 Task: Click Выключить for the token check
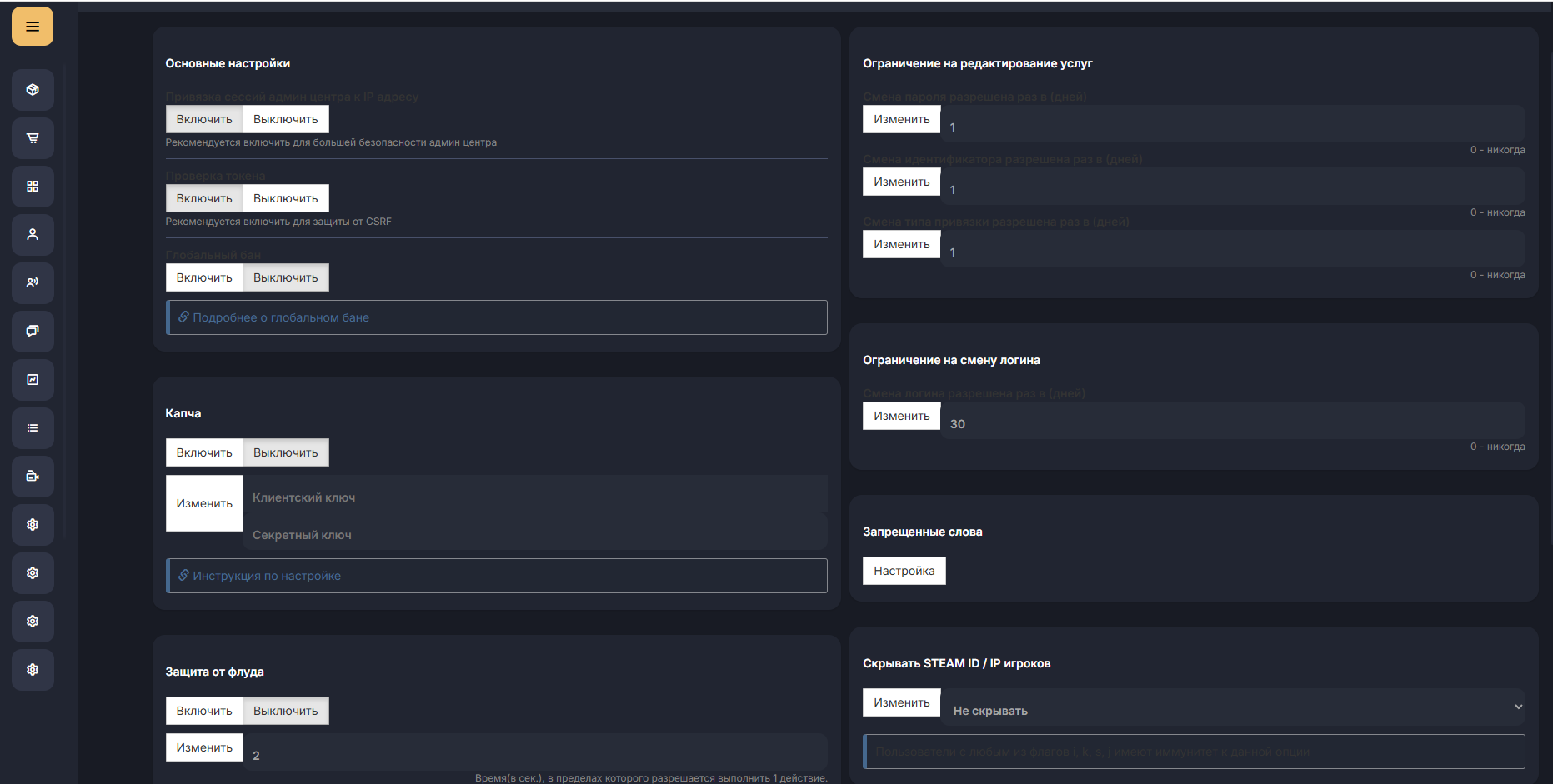pyautogui.click(x=285, y=198)
